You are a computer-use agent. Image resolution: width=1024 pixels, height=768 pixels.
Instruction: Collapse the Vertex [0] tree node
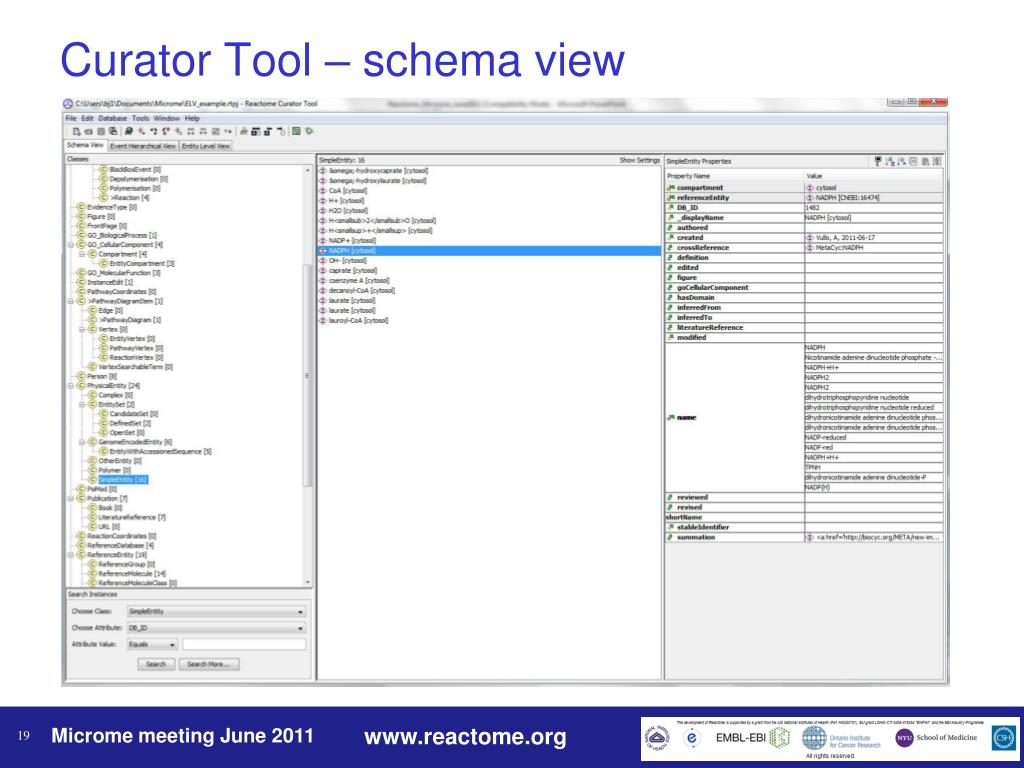(82, 329)
